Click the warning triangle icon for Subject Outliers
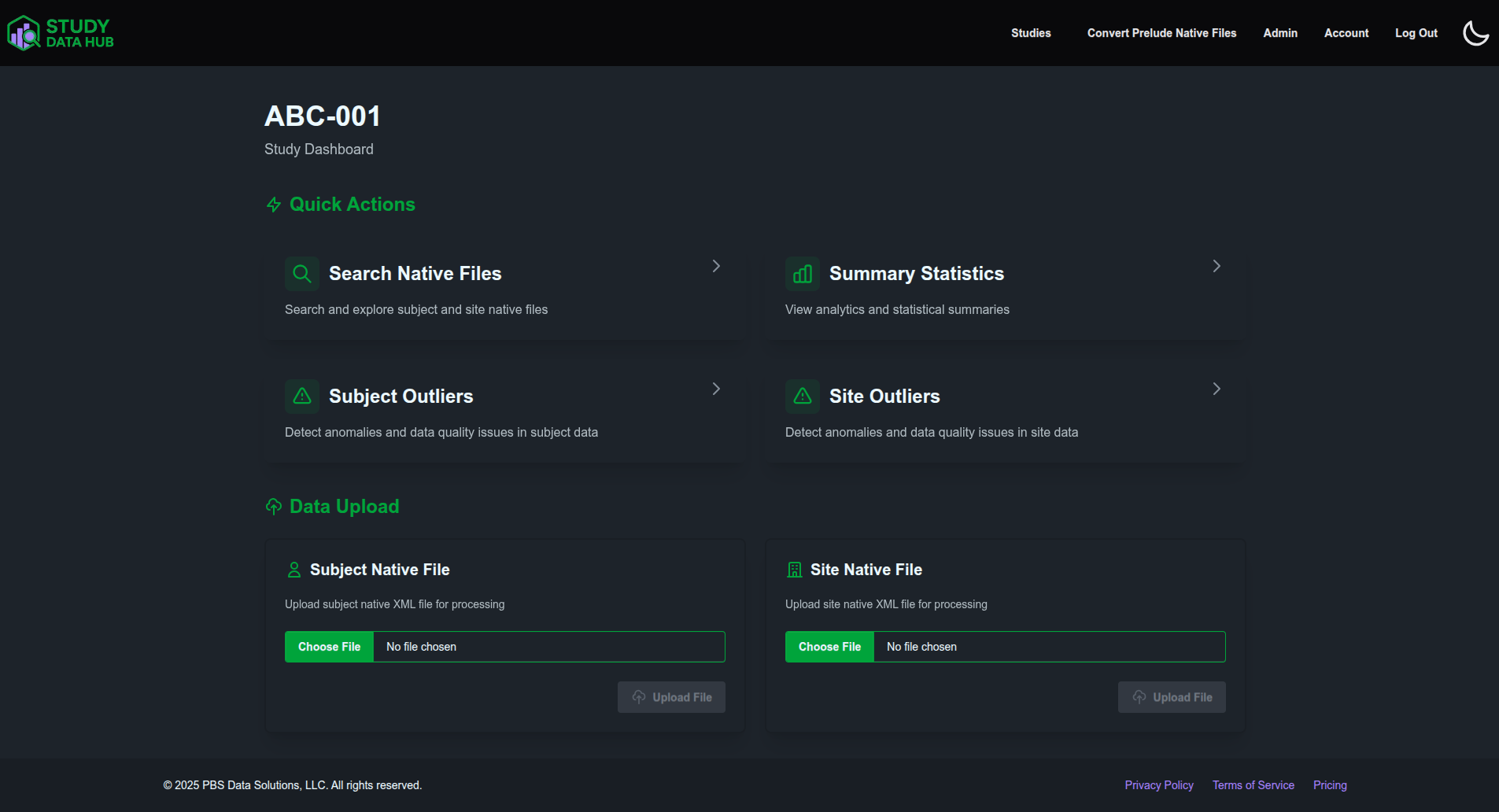This screenshot has width=1499, height=812. click(301, 396)
